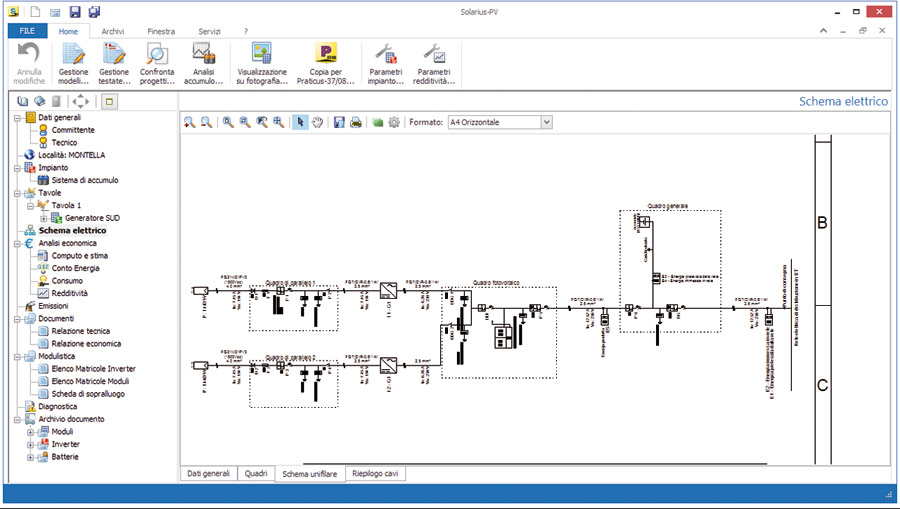This screenshot has height=509, width=900.
Task: Activate the hand pan tool
Action: click(317, 122)
